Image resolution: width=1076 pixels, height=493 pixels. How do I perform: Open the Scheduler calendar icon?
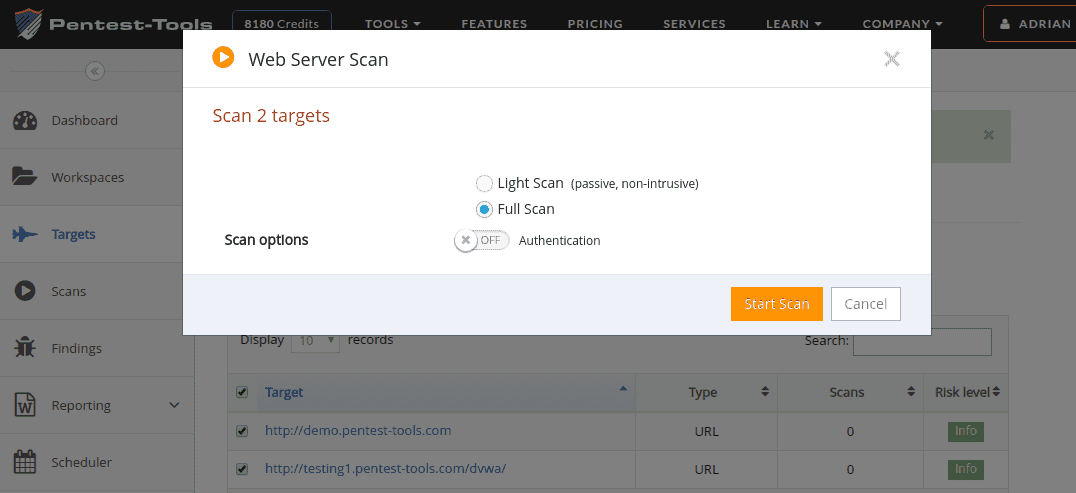click(25, 462)
